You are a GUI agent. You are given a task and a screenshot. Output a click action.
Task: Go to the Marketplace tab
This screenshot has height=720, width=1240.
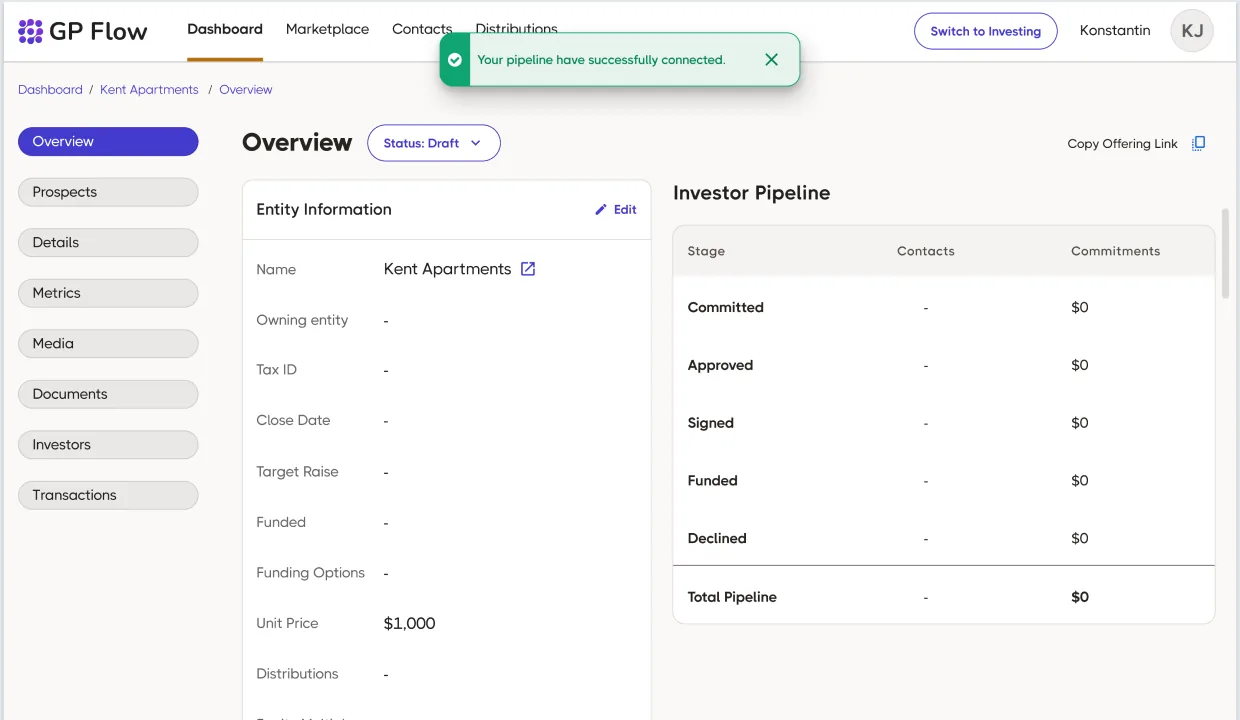327,30
